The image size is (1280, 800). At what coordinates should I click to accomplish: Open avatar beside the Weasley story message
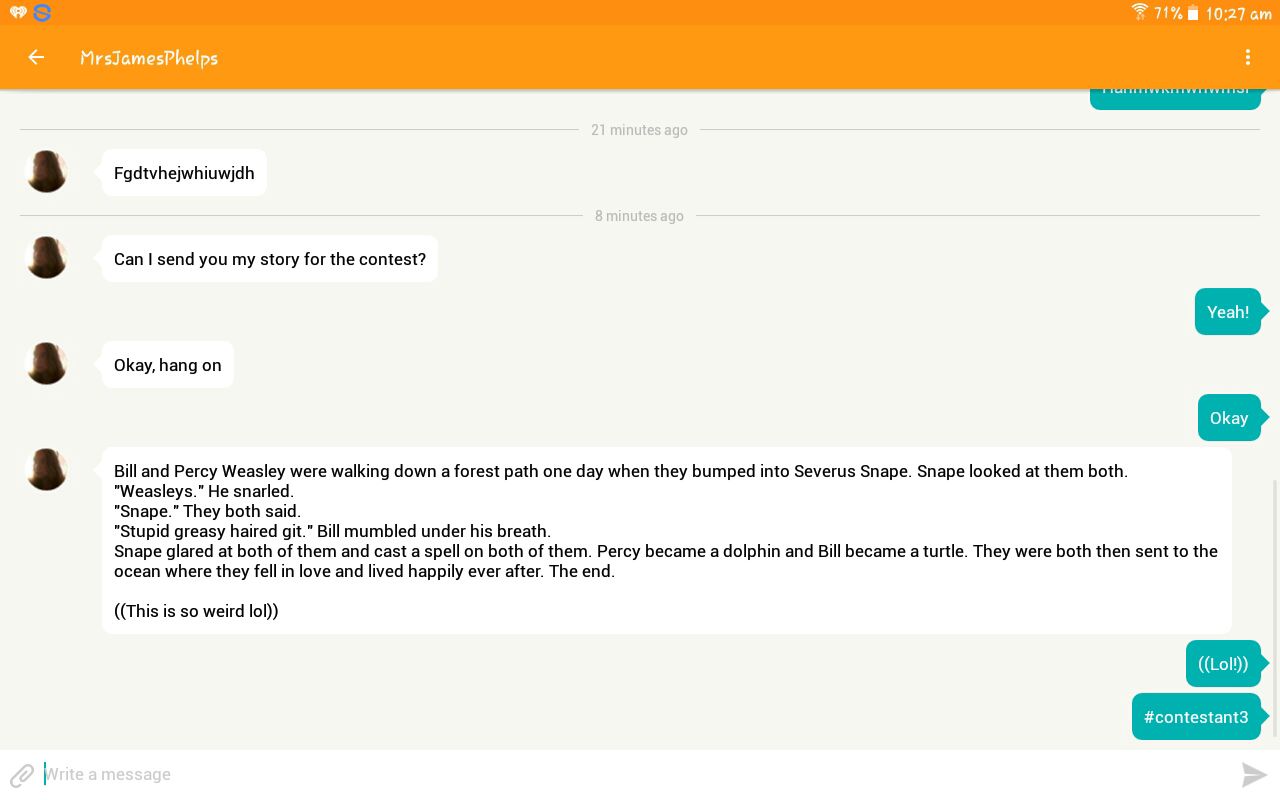point(46,470)
